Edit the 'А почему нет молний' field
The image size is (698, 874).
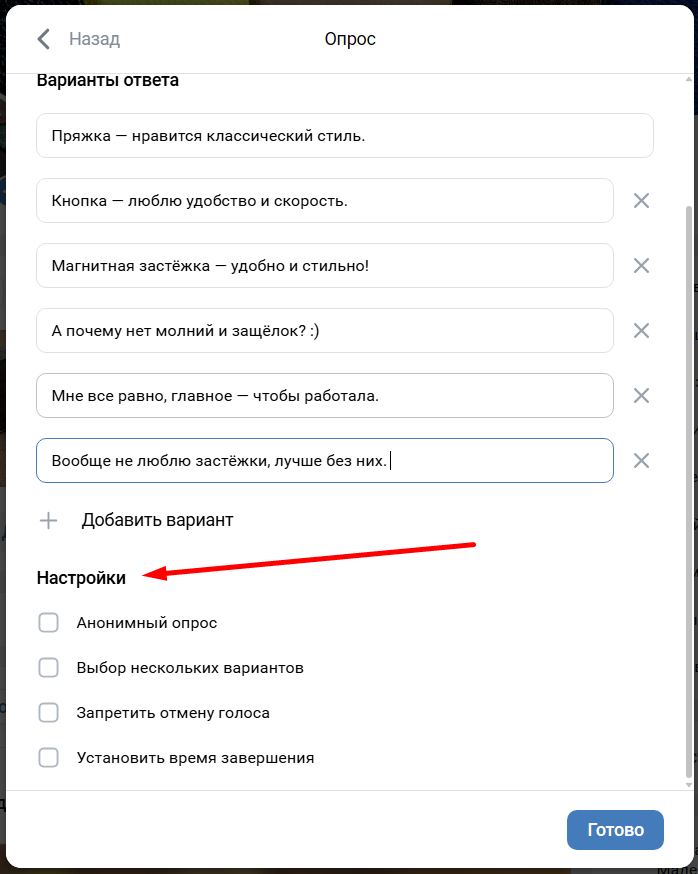[x=324, y=330]
